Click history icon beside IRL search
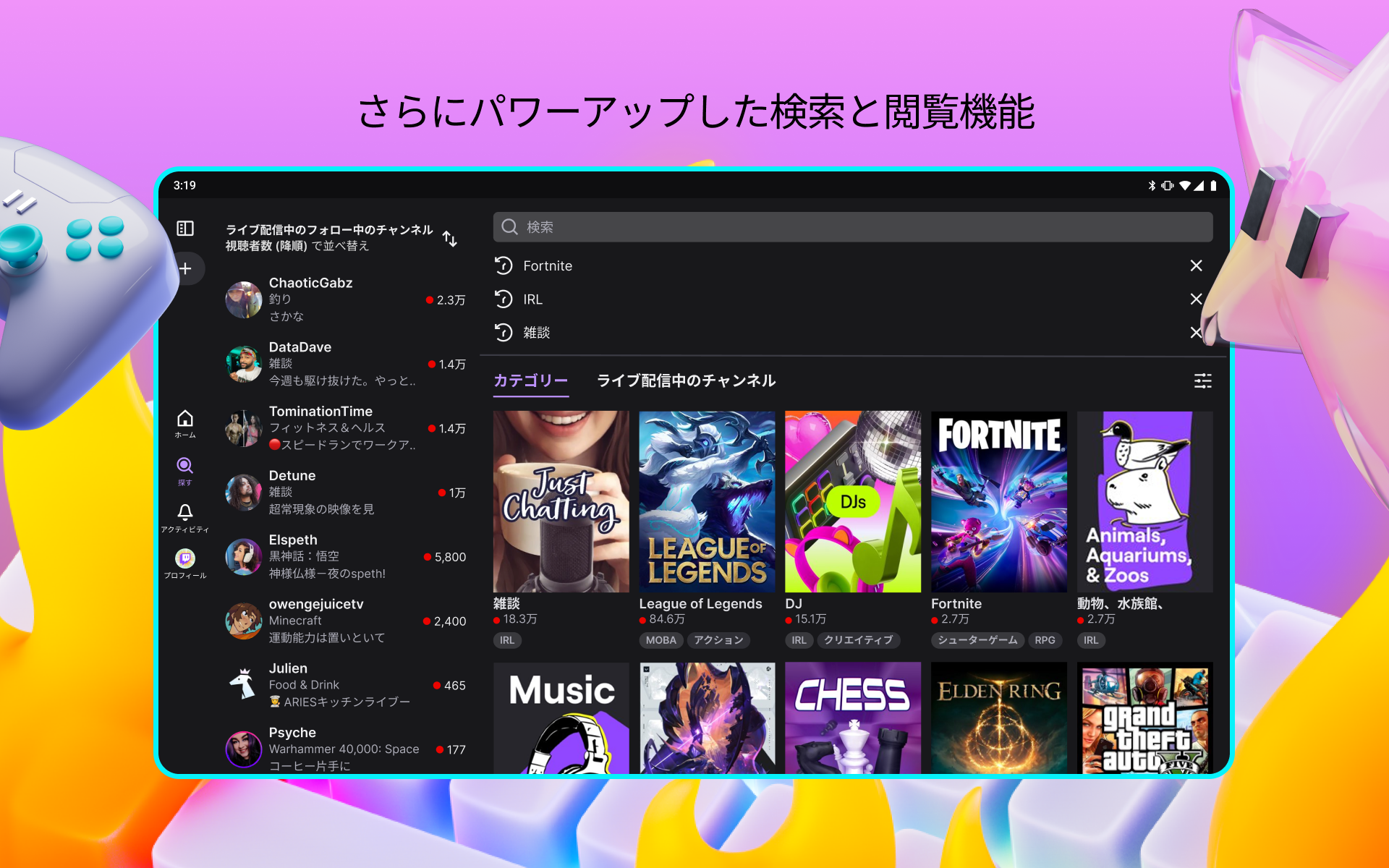 point(504,299)
